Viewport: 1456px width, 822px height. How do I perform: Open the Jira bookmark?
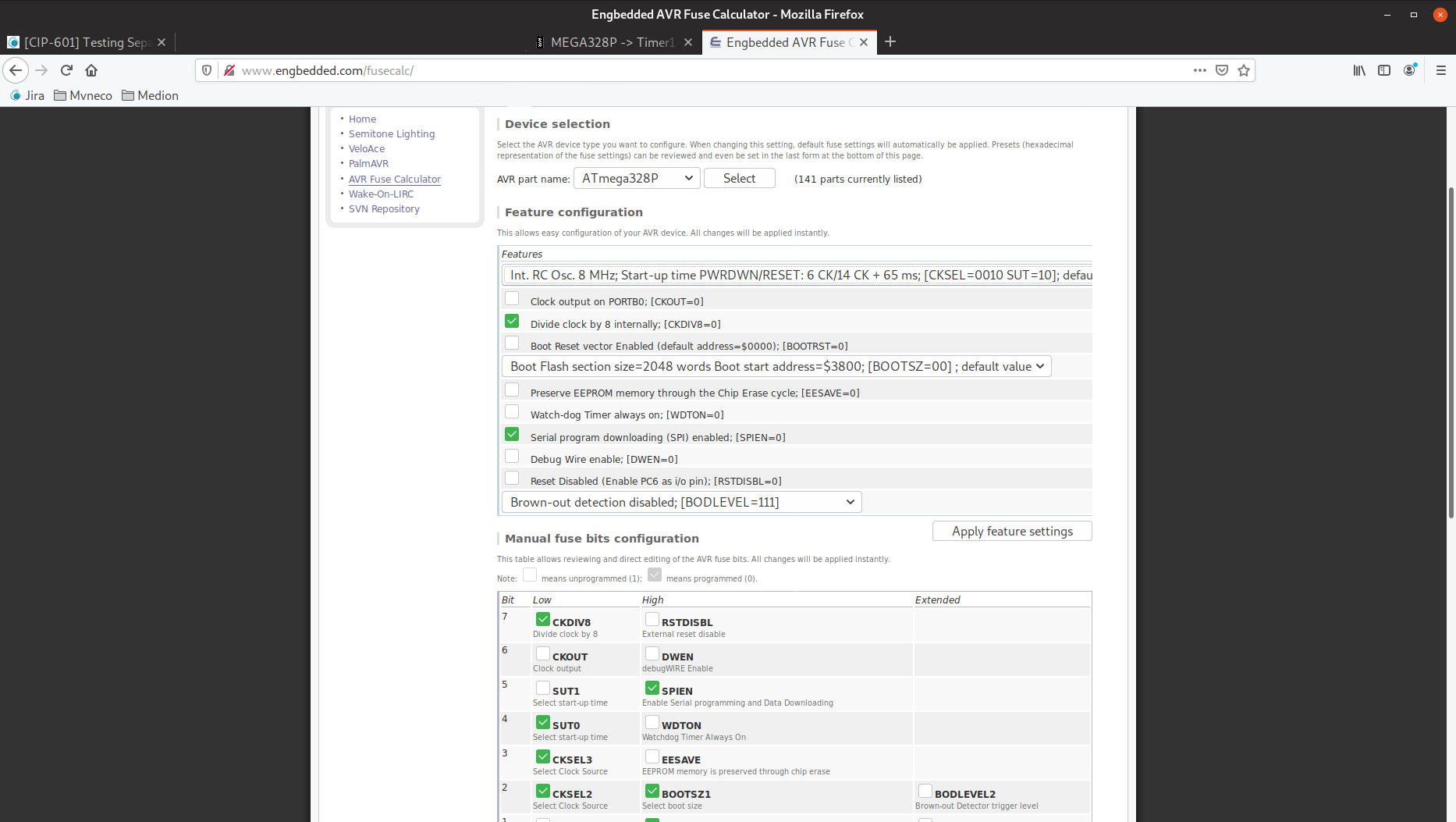[x=27, y=95]
